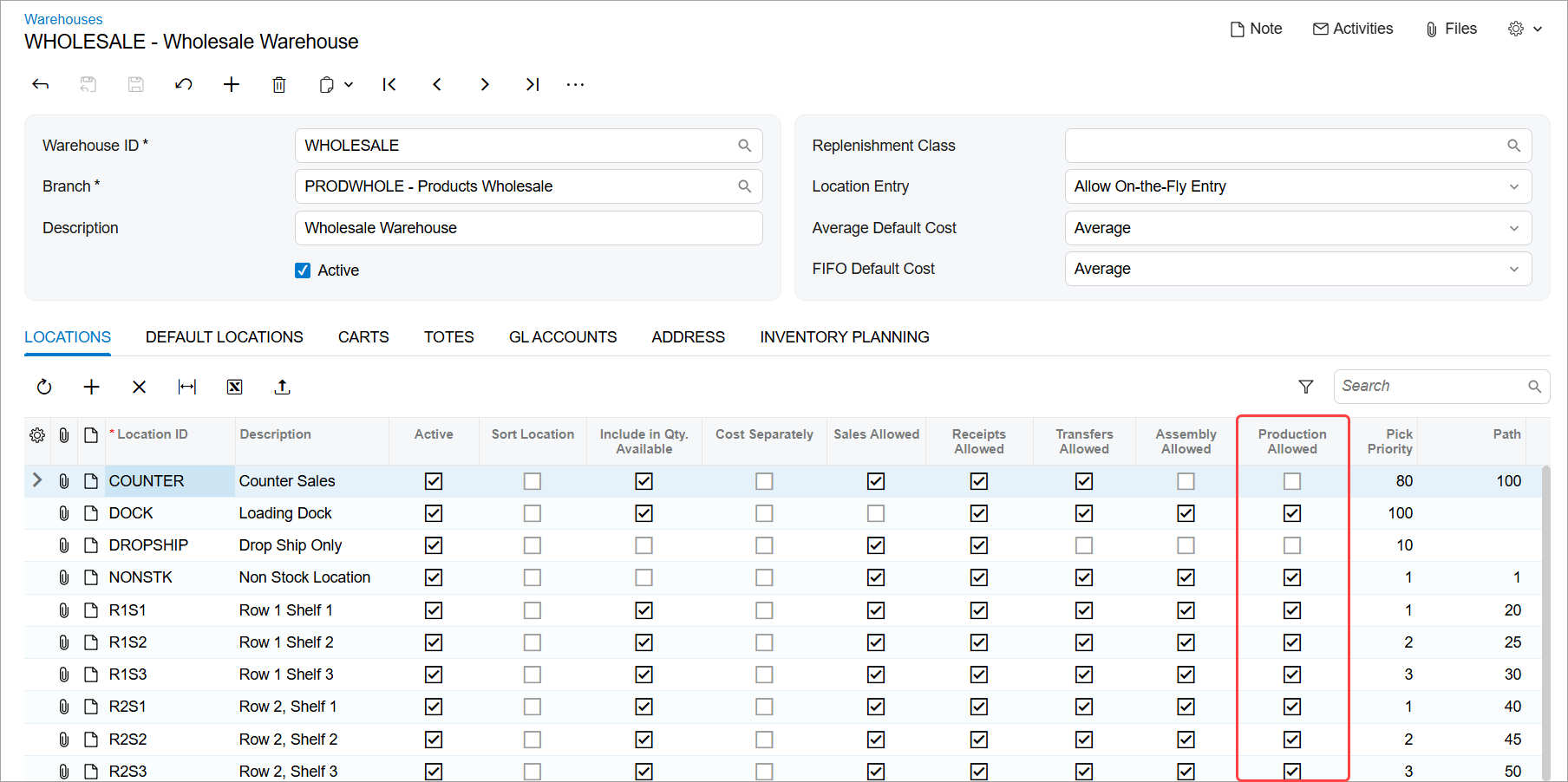Open the Activities panel
This screenshot has height=782, width=1568.
(x=1353, y=29)
